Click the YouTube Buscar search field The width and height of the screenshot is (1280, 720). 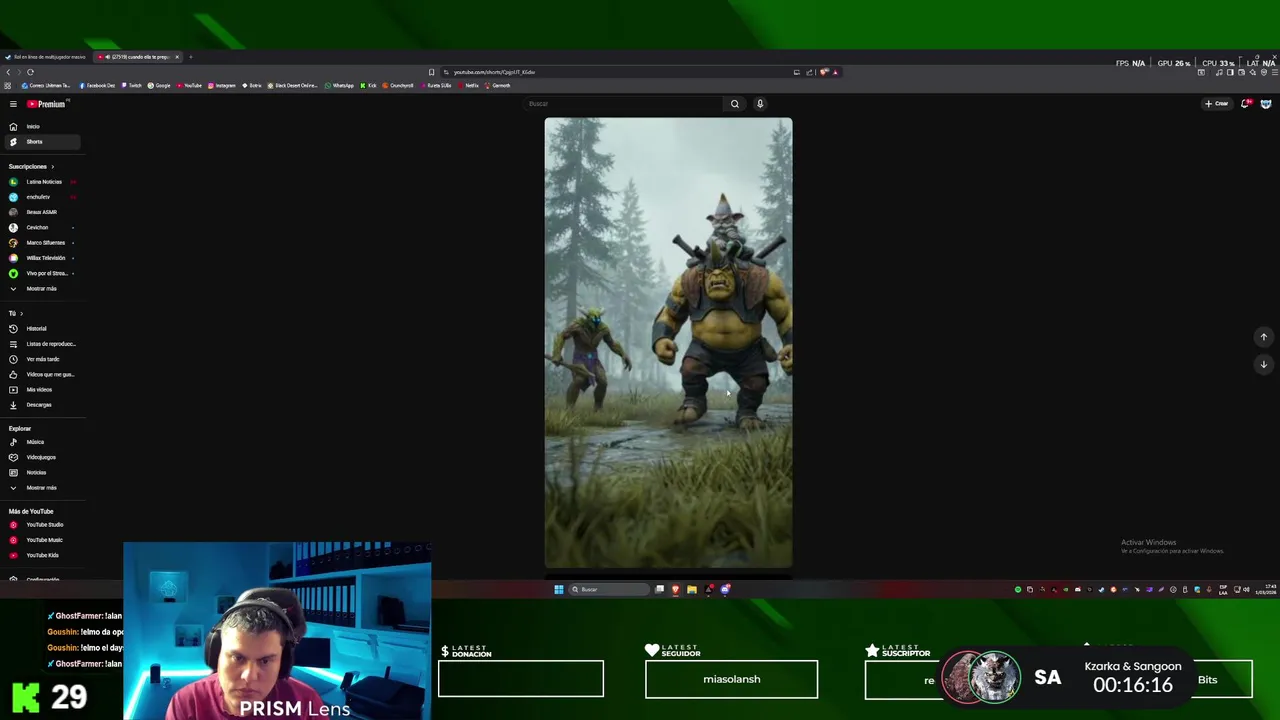pos(622,104)
